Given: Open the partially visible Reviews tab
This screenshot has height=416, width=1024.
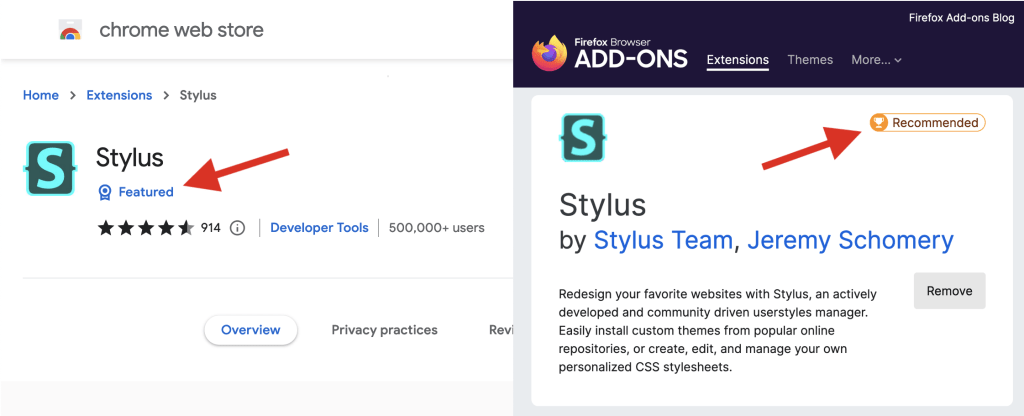Looking at the screenshot, I should 500,330.
